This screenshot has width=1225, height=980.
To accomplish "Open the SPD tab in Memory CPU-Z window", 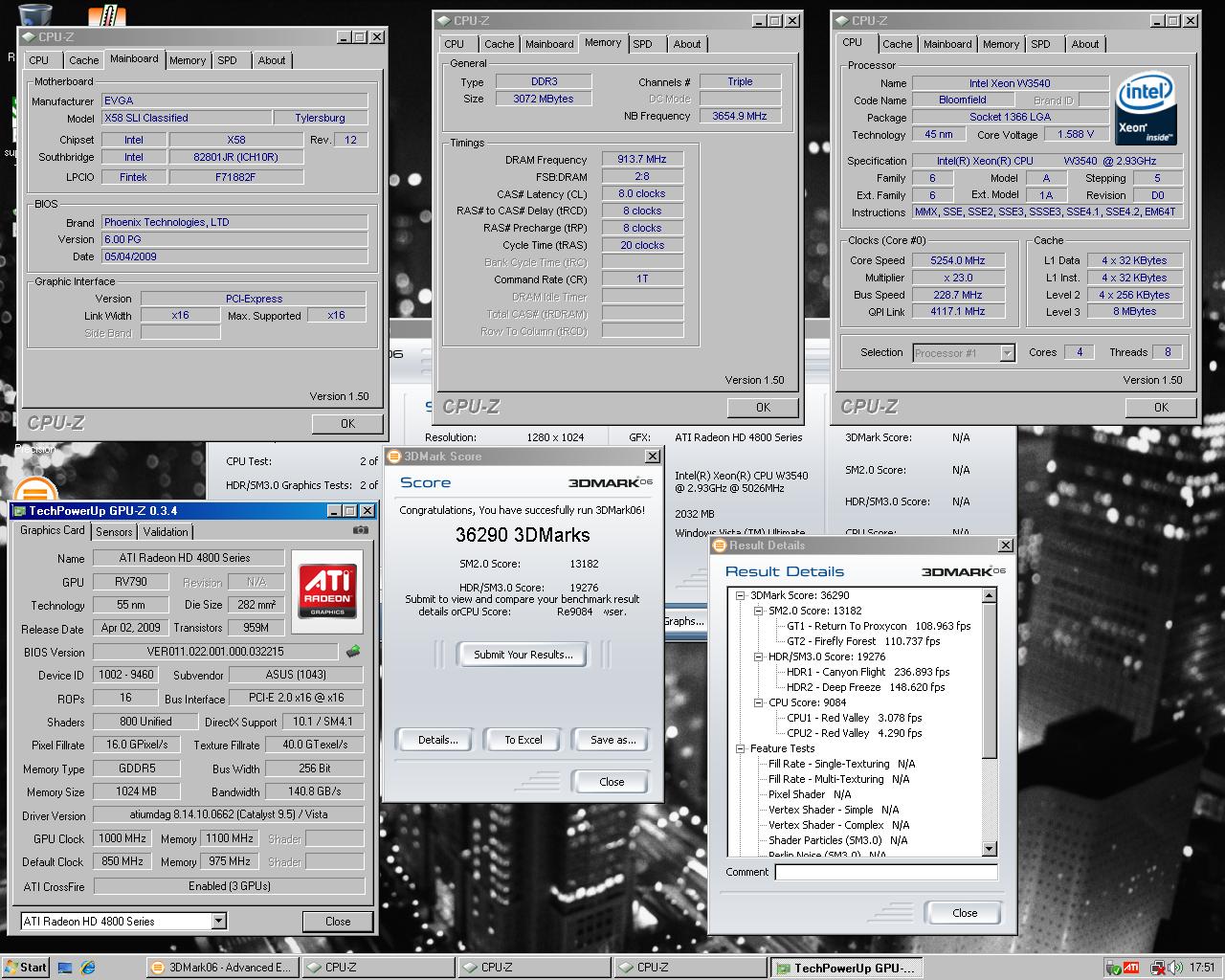I will click(643, 44).
